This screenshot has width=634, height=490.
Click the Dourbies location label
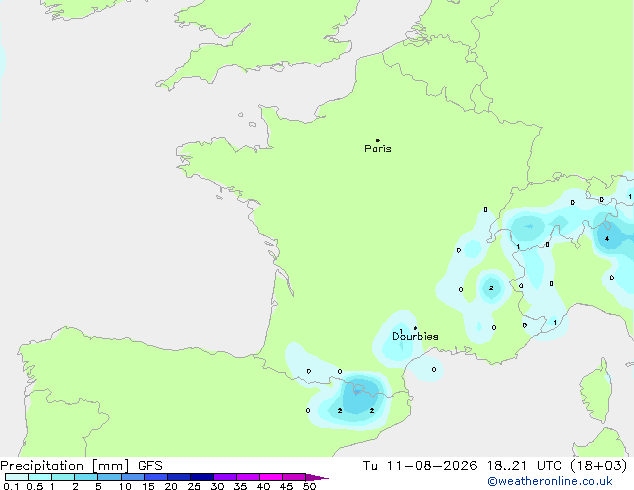(415, 336)
